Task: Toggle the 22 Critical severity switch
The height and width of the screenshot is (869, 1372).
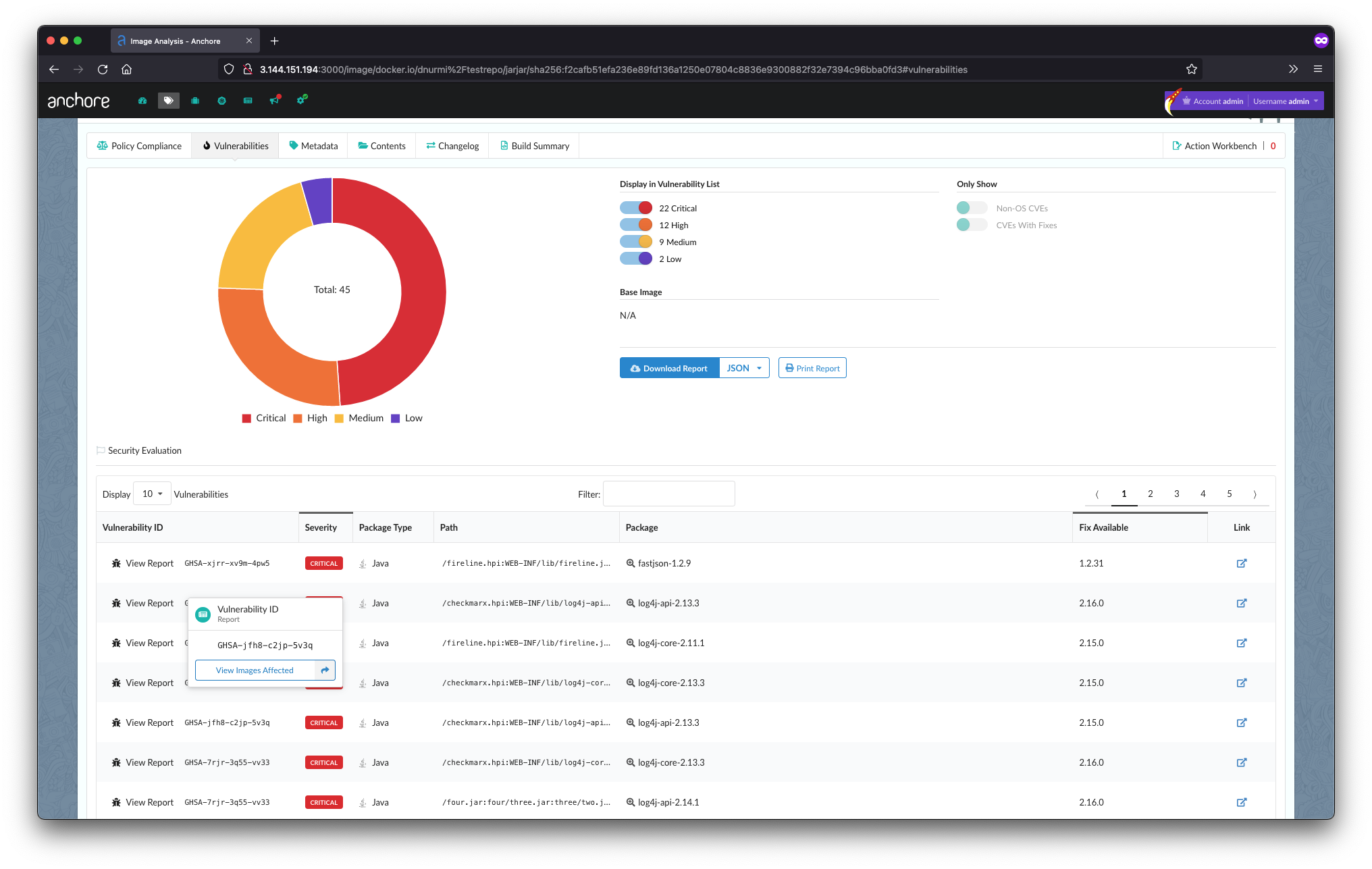Action: click(636, 208)
